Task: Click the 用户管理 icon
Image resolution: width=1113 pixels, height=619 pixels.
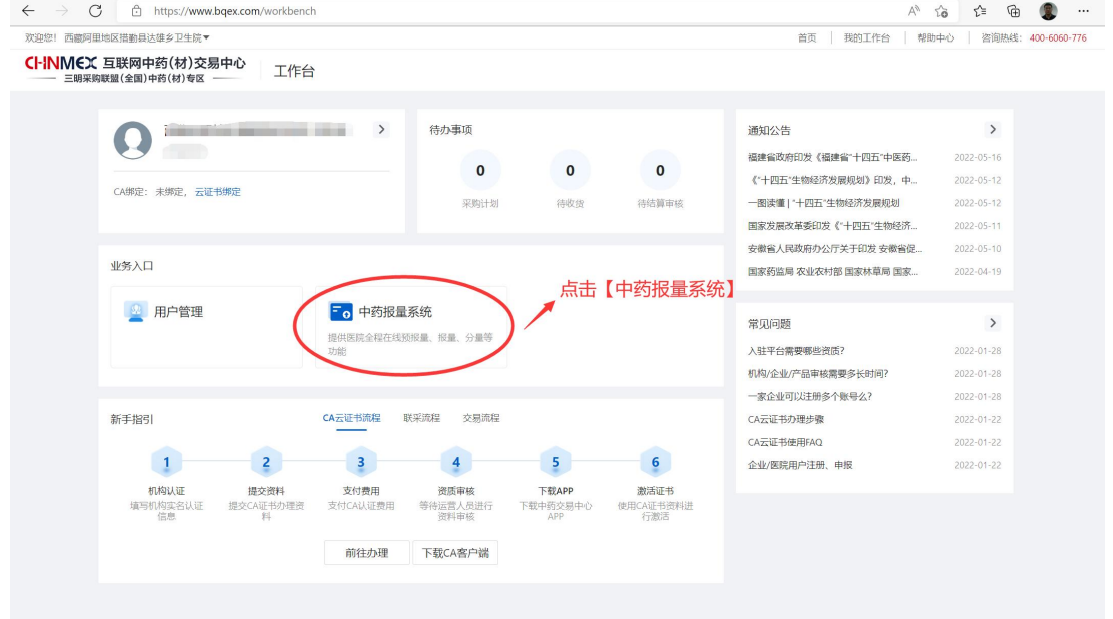Action: pyautogui.click(x=135, y=311)
